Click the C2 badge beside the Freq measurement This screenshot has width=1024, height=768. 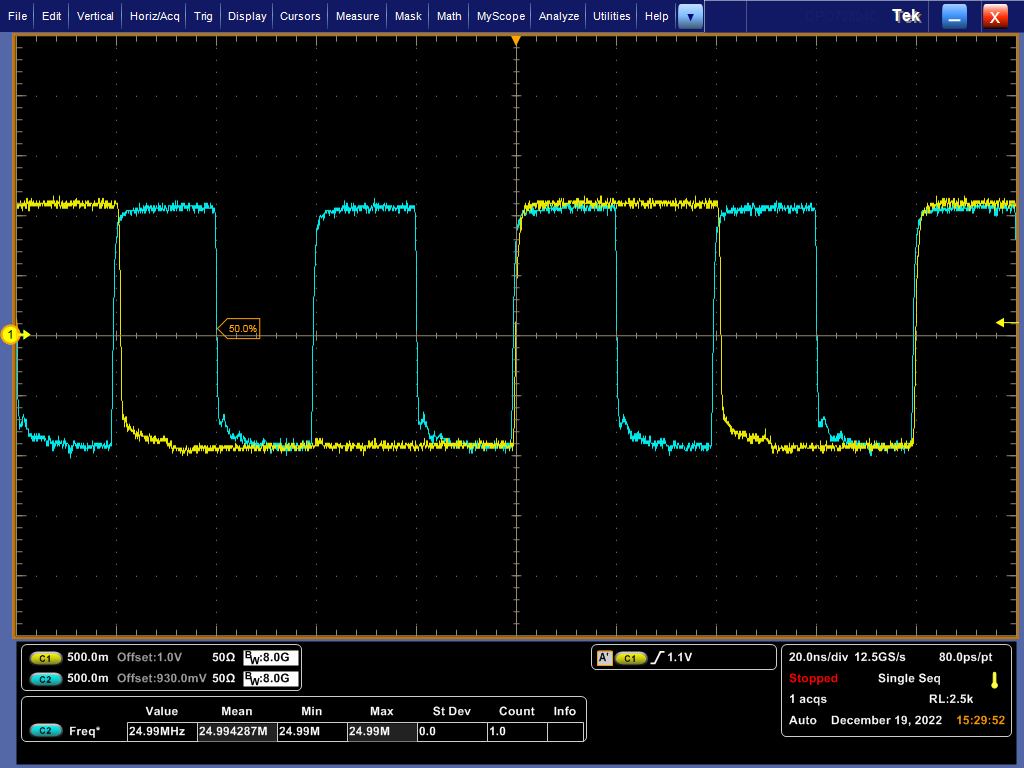[x=44, y=731]
